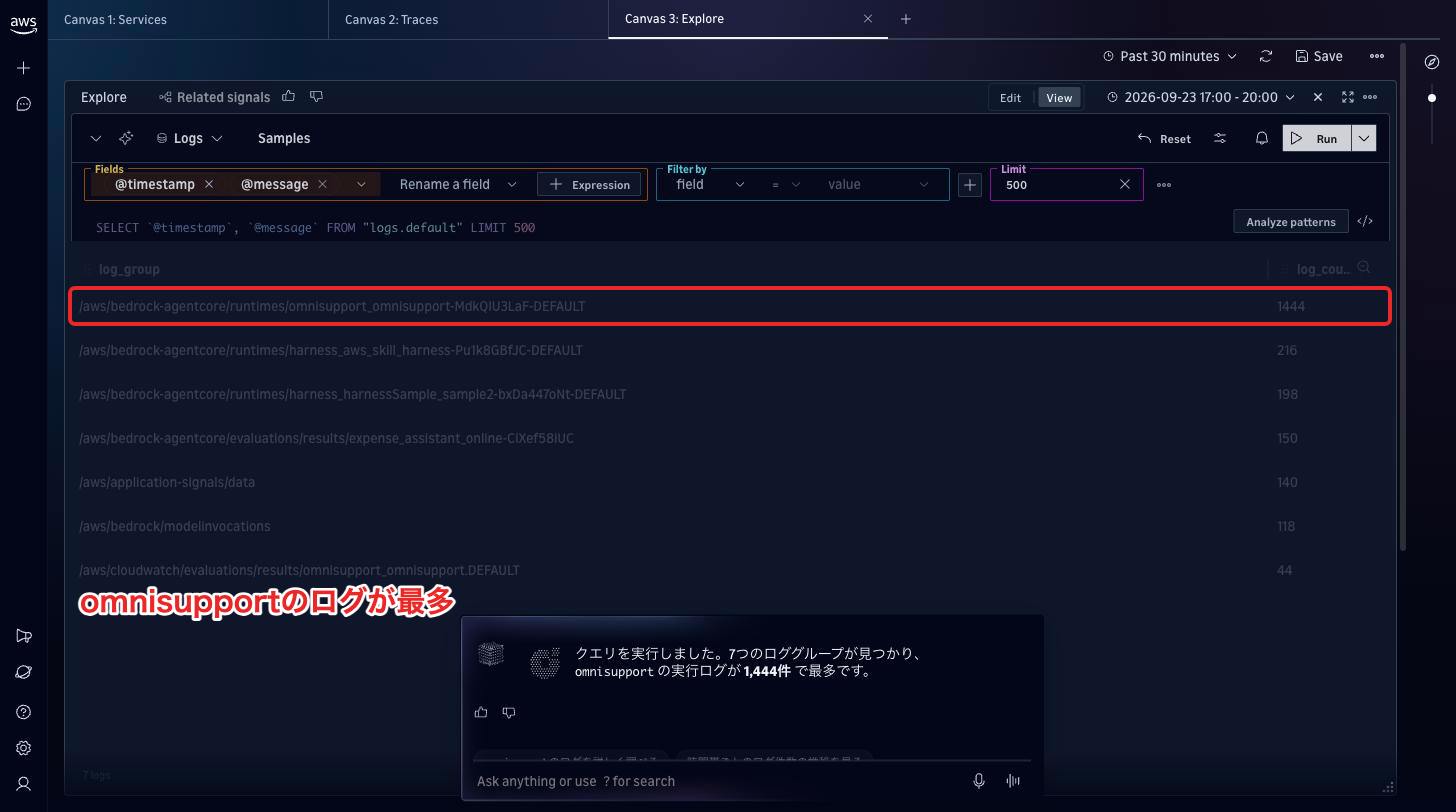Open the canvas more options menu beside Save
This screenshot has width=1456, height=812.
pos(1377,56)
